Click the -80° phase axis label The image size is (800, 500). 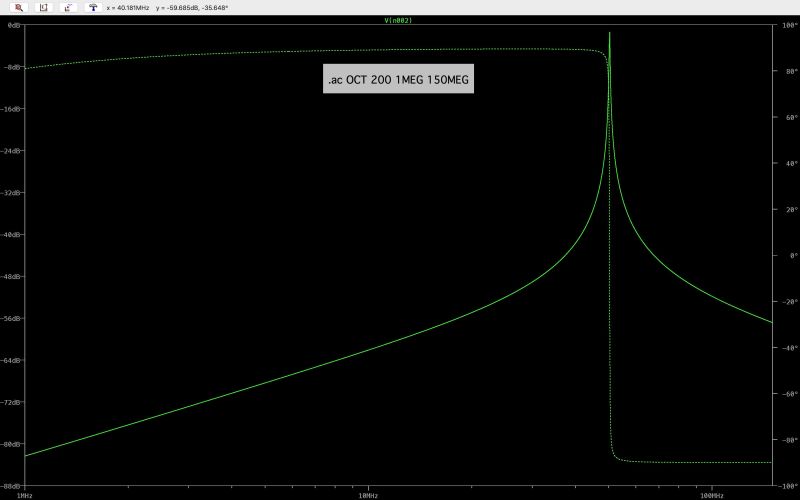[x=788, y=439]
